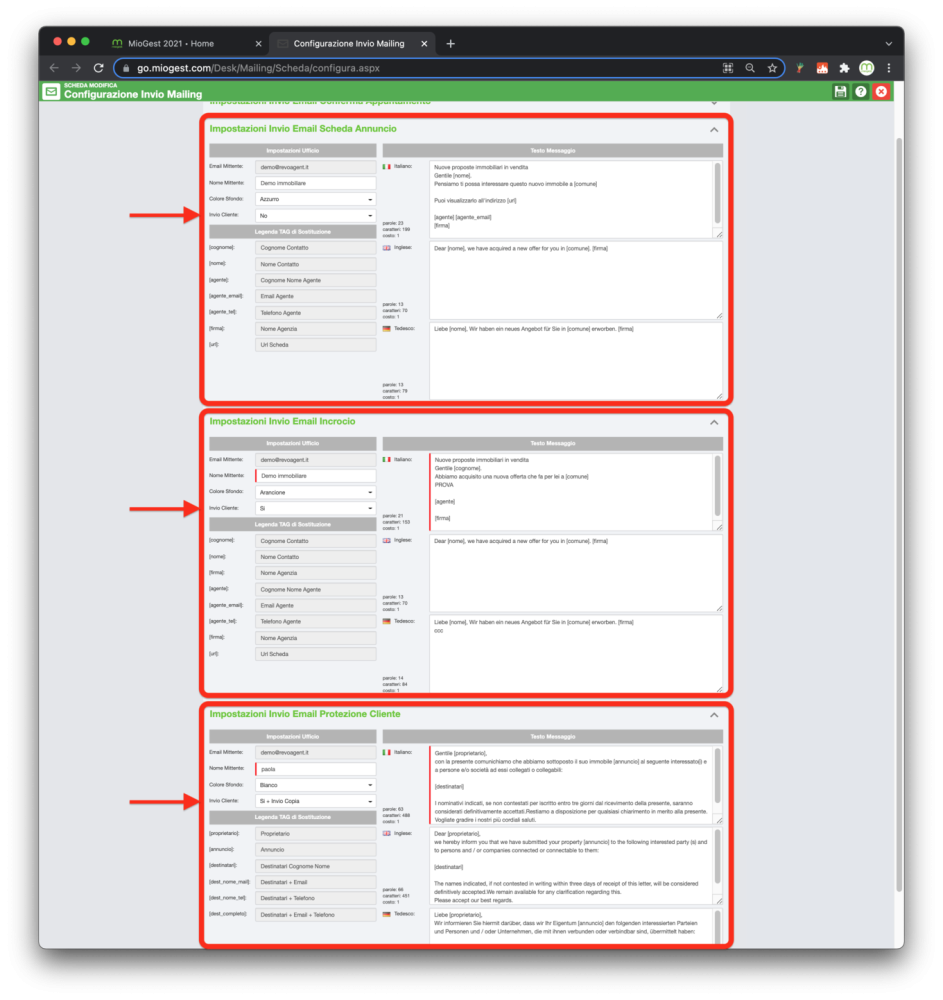The width and height of the screenshot is (943, 1000).
Task: Close the MioGest 2021 - Home tab
Action: [258, 44]
